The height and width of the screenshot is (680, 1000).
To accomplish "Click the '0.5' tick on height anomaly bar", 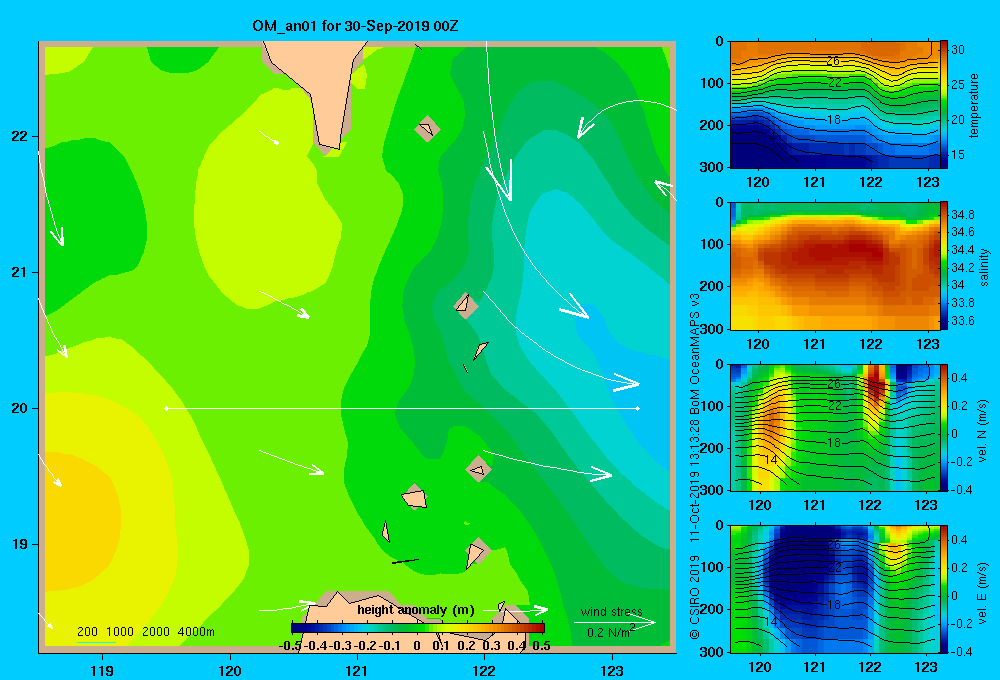I will click(x=541, y=646).
